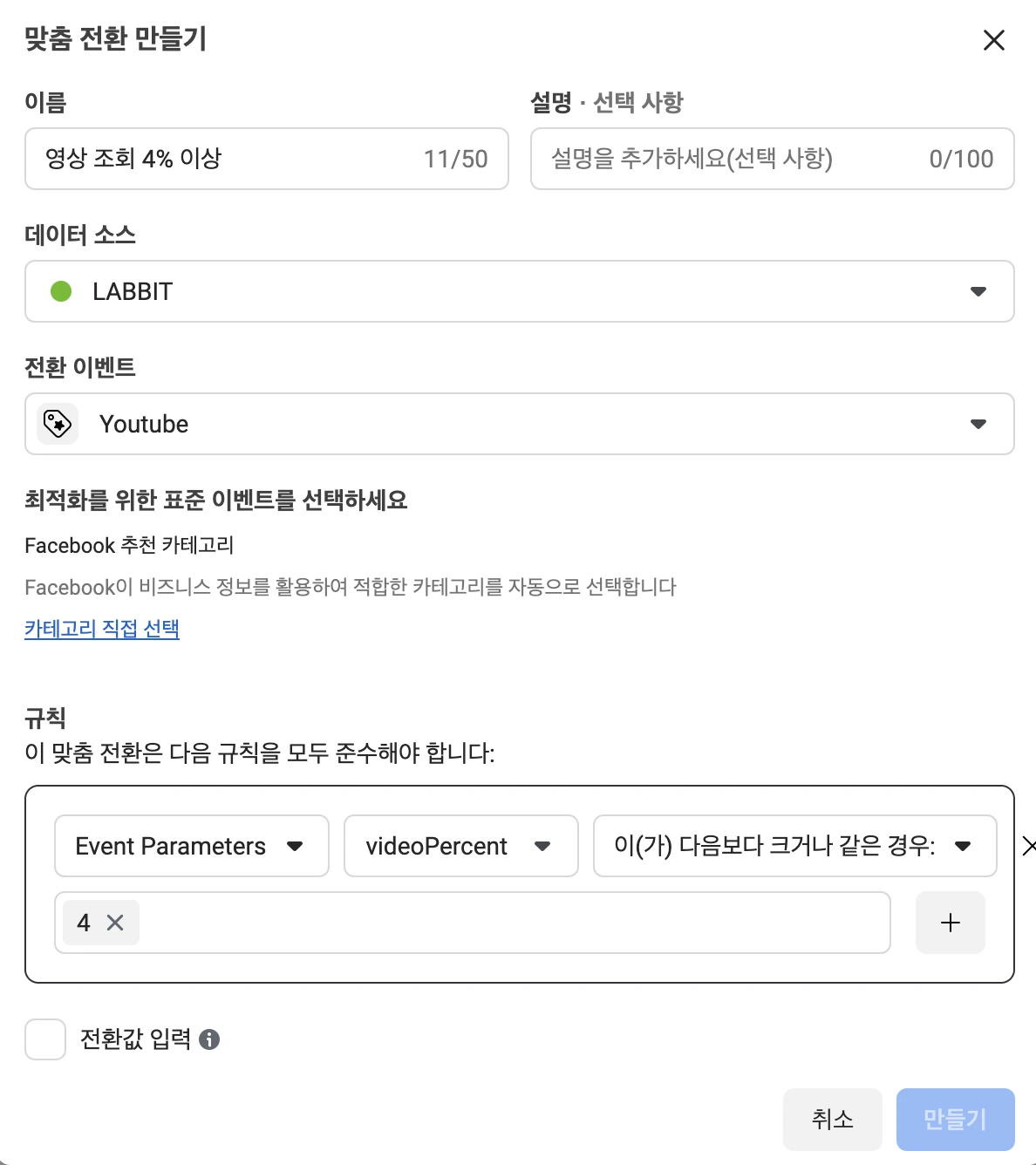The height and width of the screenshot is (1165, 1036).
Task: Add another rule value with plus button
Action: click(x=951, y=923)
